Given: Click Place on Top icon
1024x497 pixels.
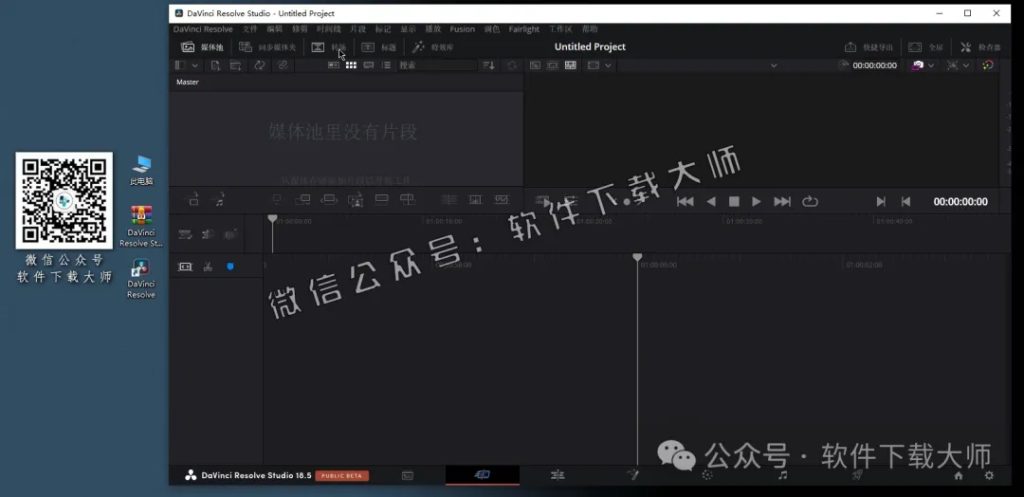Looking at the screenshot, I should click(381, 200).
